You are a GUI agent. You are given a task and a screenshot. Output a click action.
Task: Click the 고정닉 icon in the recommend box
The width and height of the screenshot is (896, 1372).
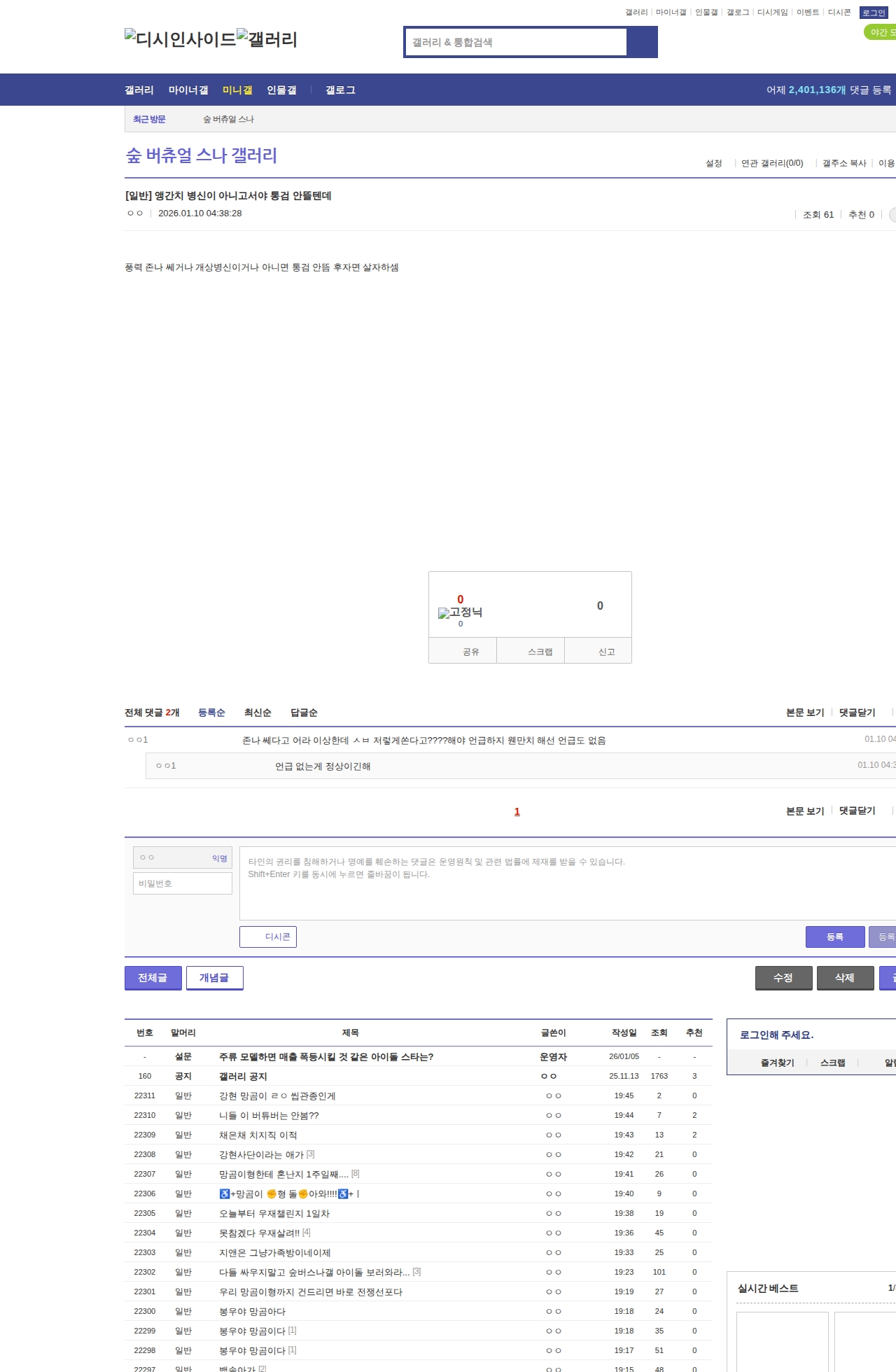[x=460, y=612]
